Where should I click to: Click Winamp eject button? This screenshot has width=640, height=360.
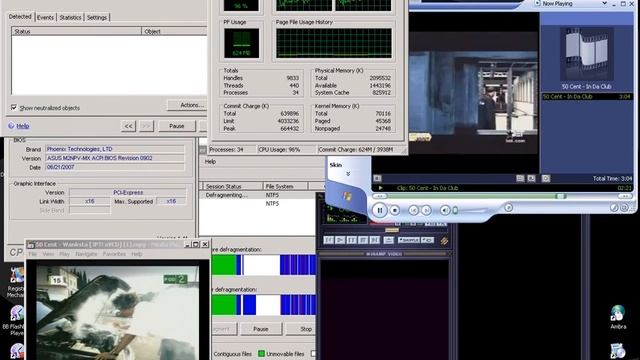(x=389, y=240)
